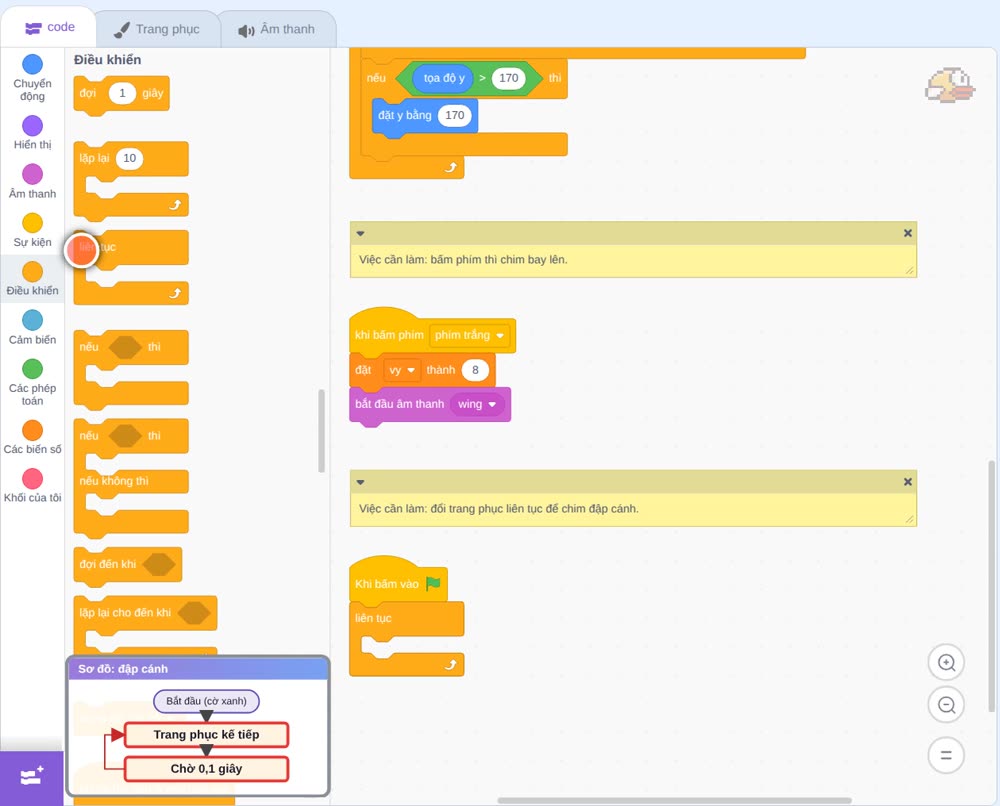This screenshot has width=1000, height=806.
Task: Collapse the 'bấm phím thì chim bay lên' comment
Action: click(x=360, y=233)
